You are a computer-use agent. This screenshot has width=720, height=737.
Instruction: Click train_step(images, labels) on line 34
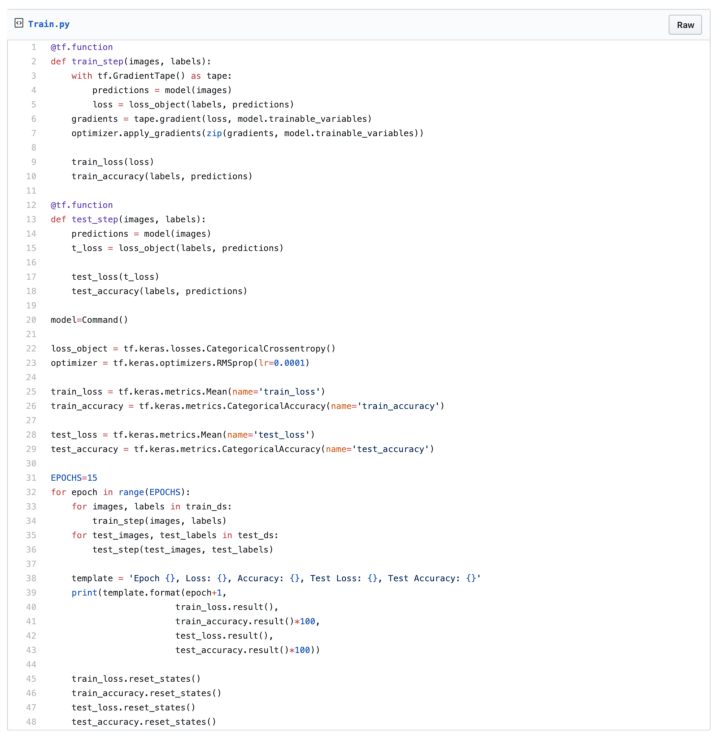click(x=159, y=521)
